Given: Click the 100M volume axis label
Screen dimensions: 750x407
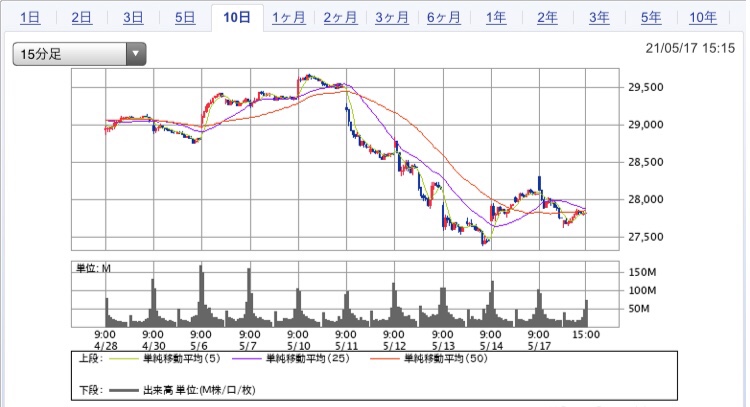Looking at the screenshot, I should [642, 290].
